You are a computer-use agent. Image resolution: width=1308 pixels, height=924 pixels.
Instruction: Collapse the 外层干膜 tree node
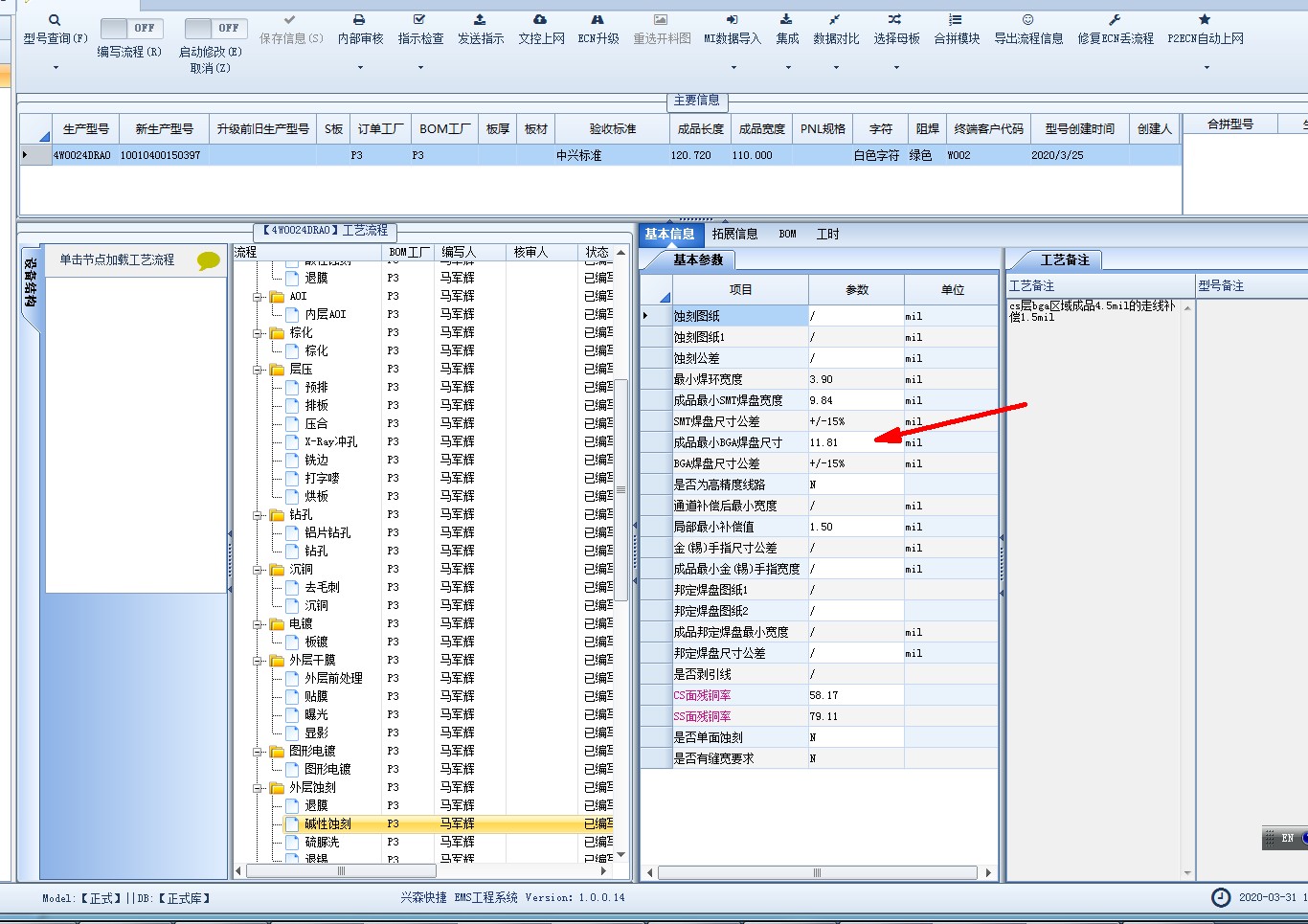(258, 661)
